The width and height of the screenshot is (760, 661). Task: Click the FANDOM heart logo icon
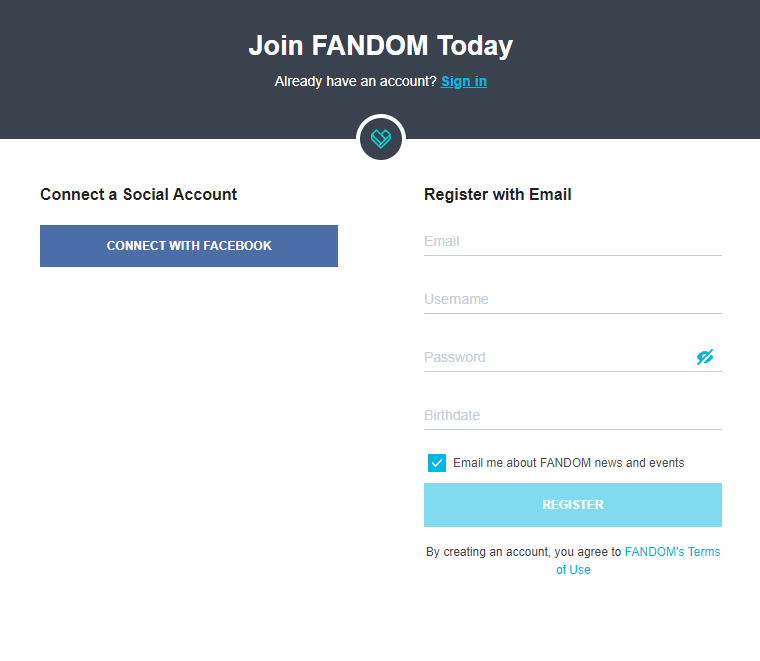[x=380, y=139]
